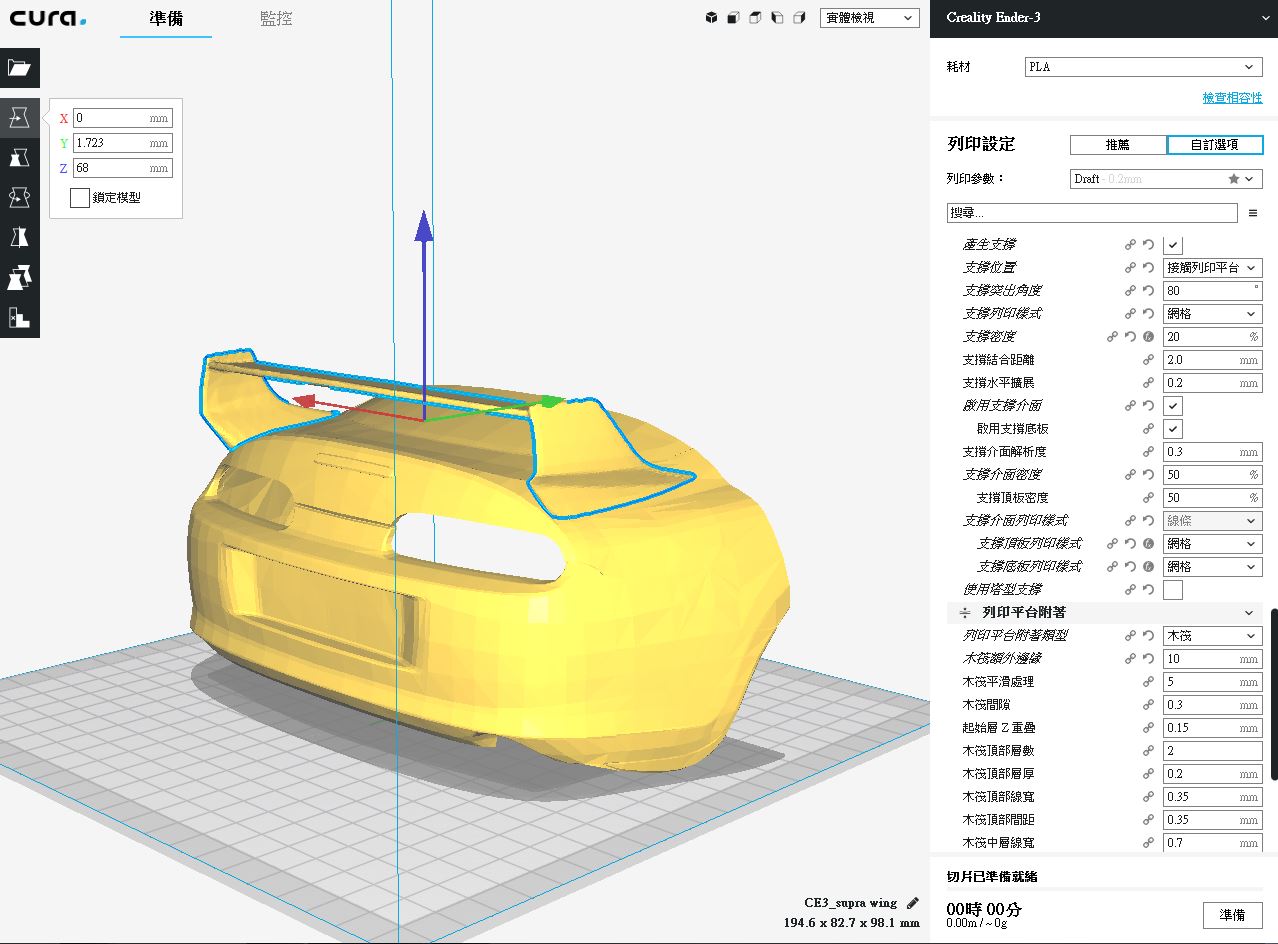This screenshot has height=944, width=1278.
Task: Click the link icon beside 支撐結合距離
Action: [1149, 360]
